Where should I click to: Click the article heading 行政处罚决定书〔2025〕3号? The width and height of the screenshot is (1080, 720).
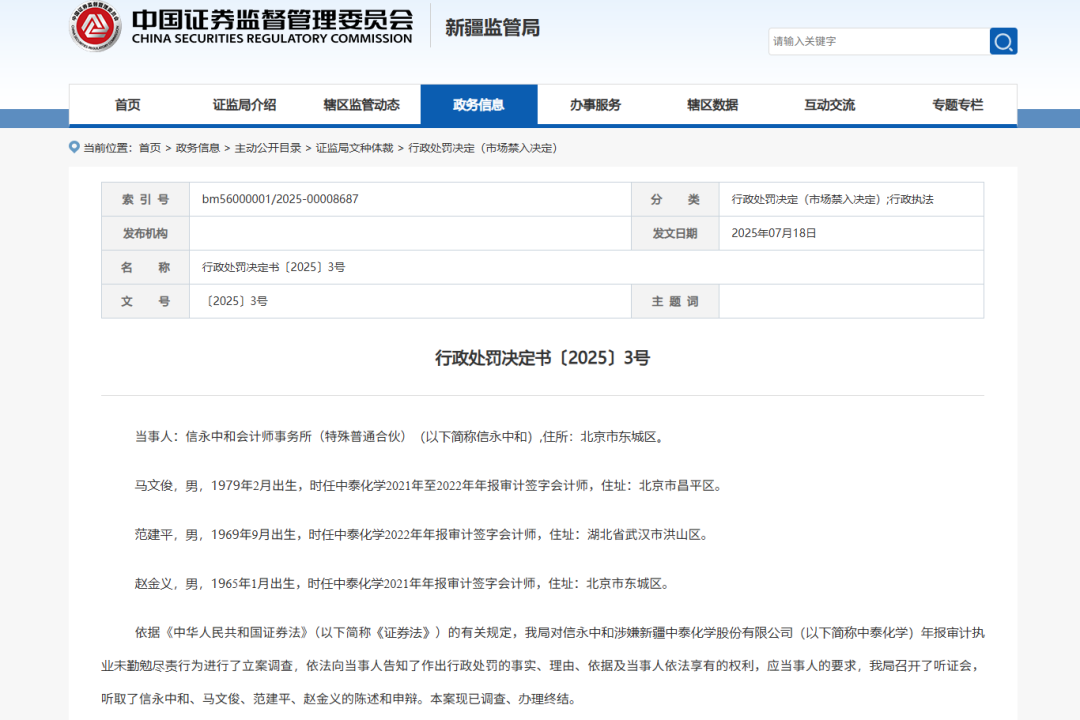(x=542, y=358)
